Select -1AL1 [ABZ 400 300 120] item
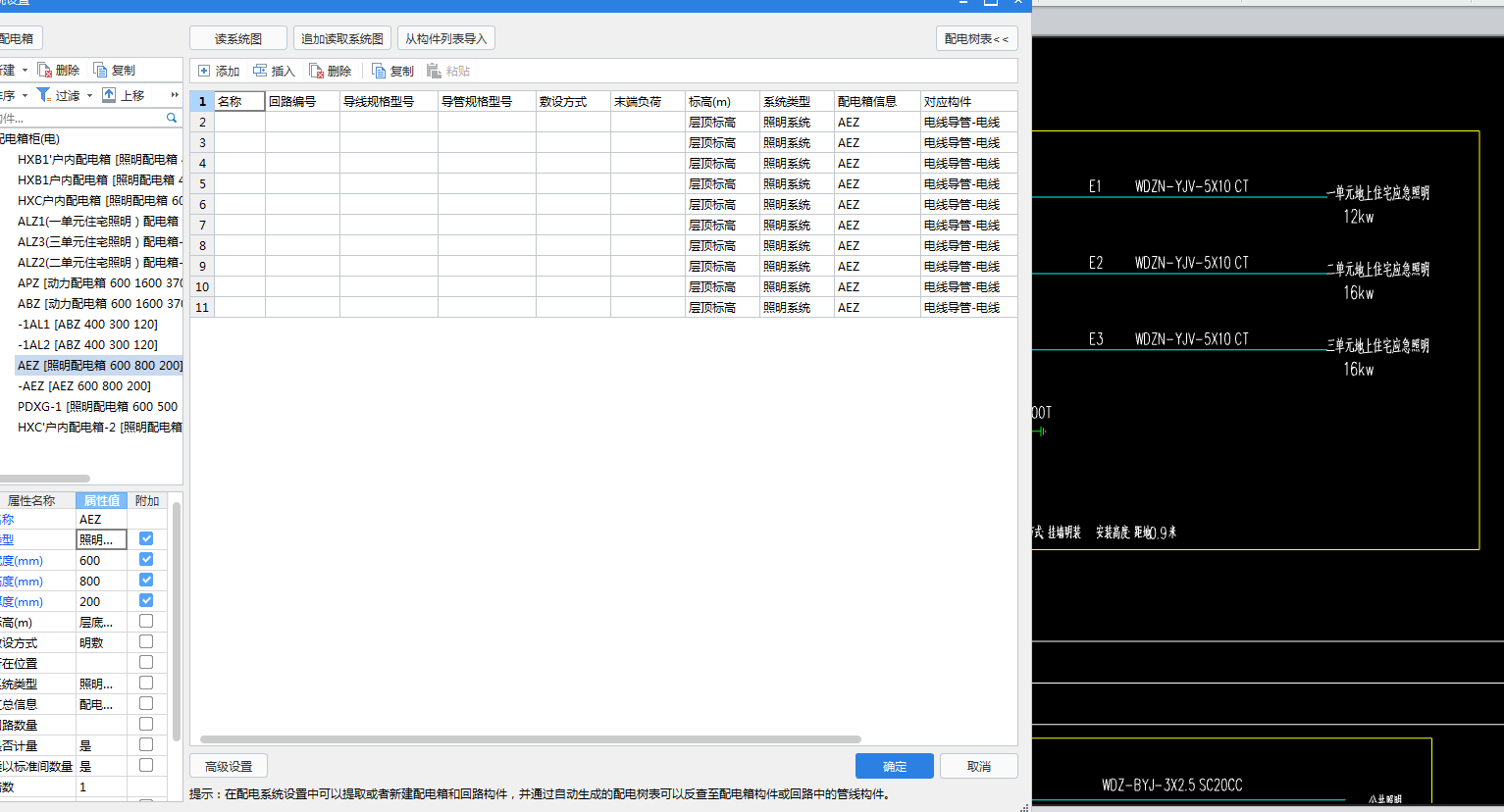 point(87,324)
